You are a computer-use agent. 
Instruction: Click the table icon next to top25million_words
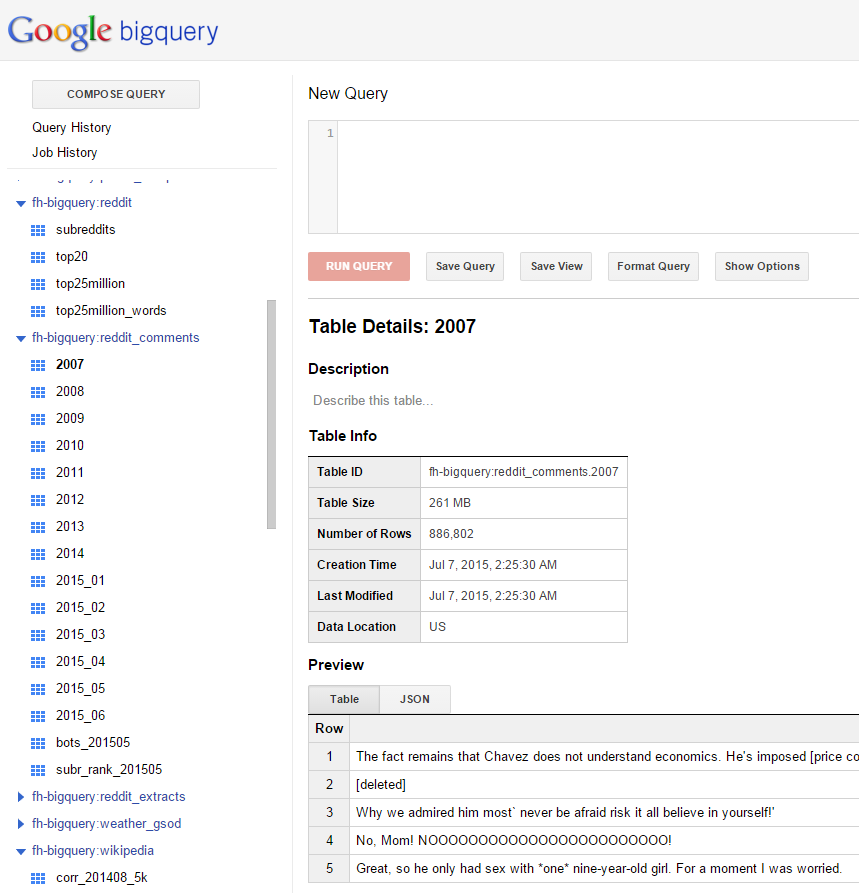39,311
